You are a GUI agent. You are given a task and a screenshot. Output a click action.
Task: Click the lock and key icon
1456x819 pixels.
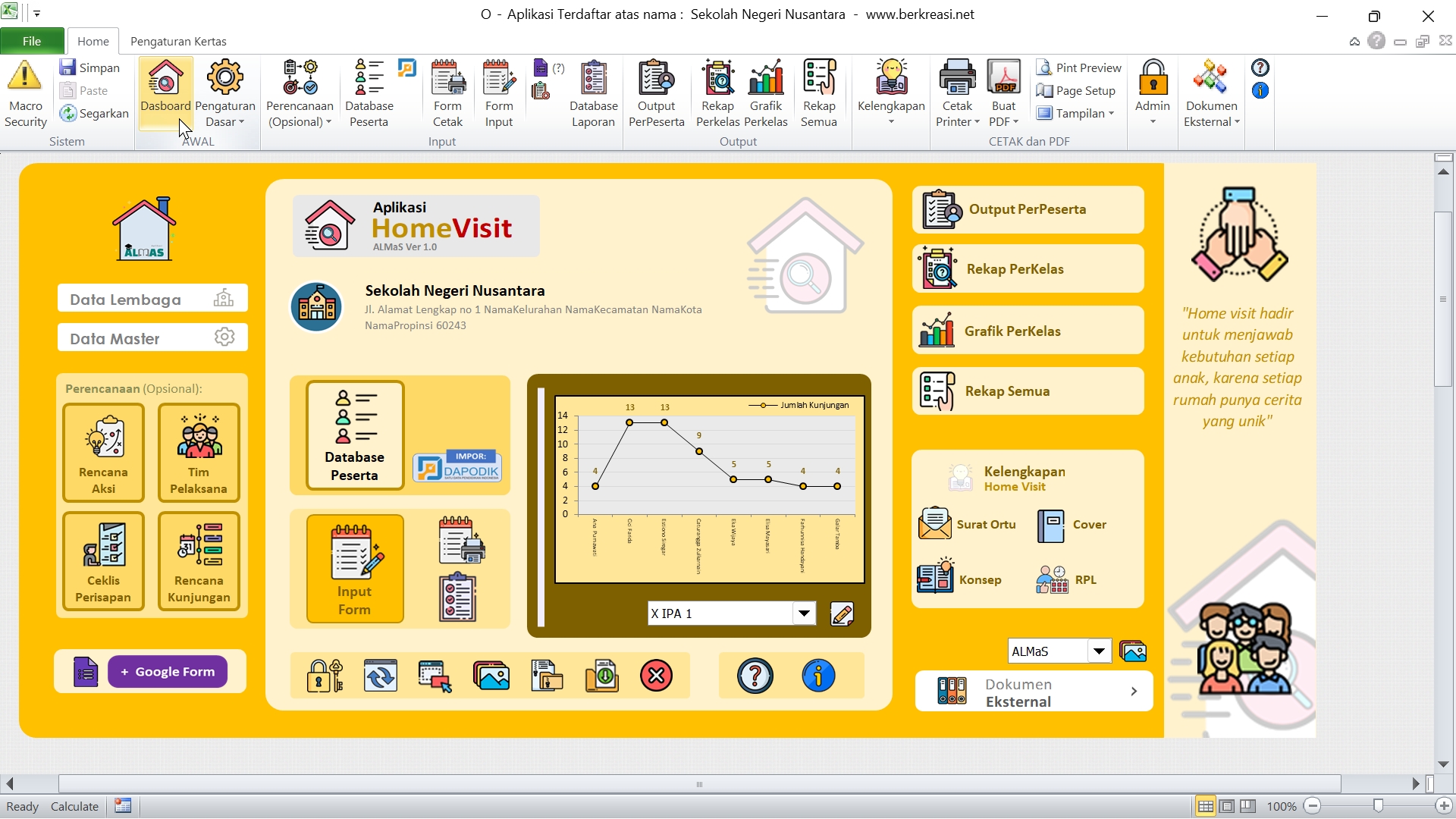pos(324,676)
